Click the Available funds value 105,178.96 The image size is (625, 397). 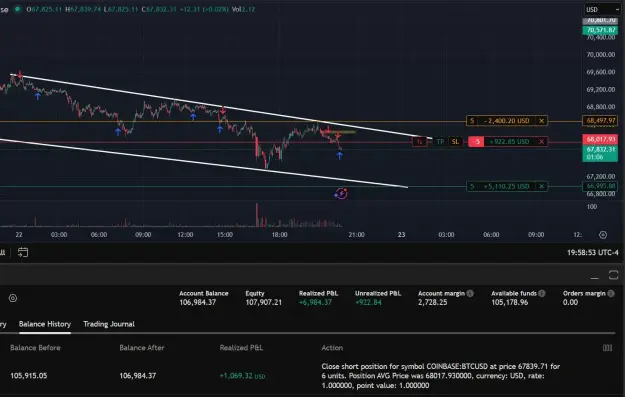pos(509,303)
